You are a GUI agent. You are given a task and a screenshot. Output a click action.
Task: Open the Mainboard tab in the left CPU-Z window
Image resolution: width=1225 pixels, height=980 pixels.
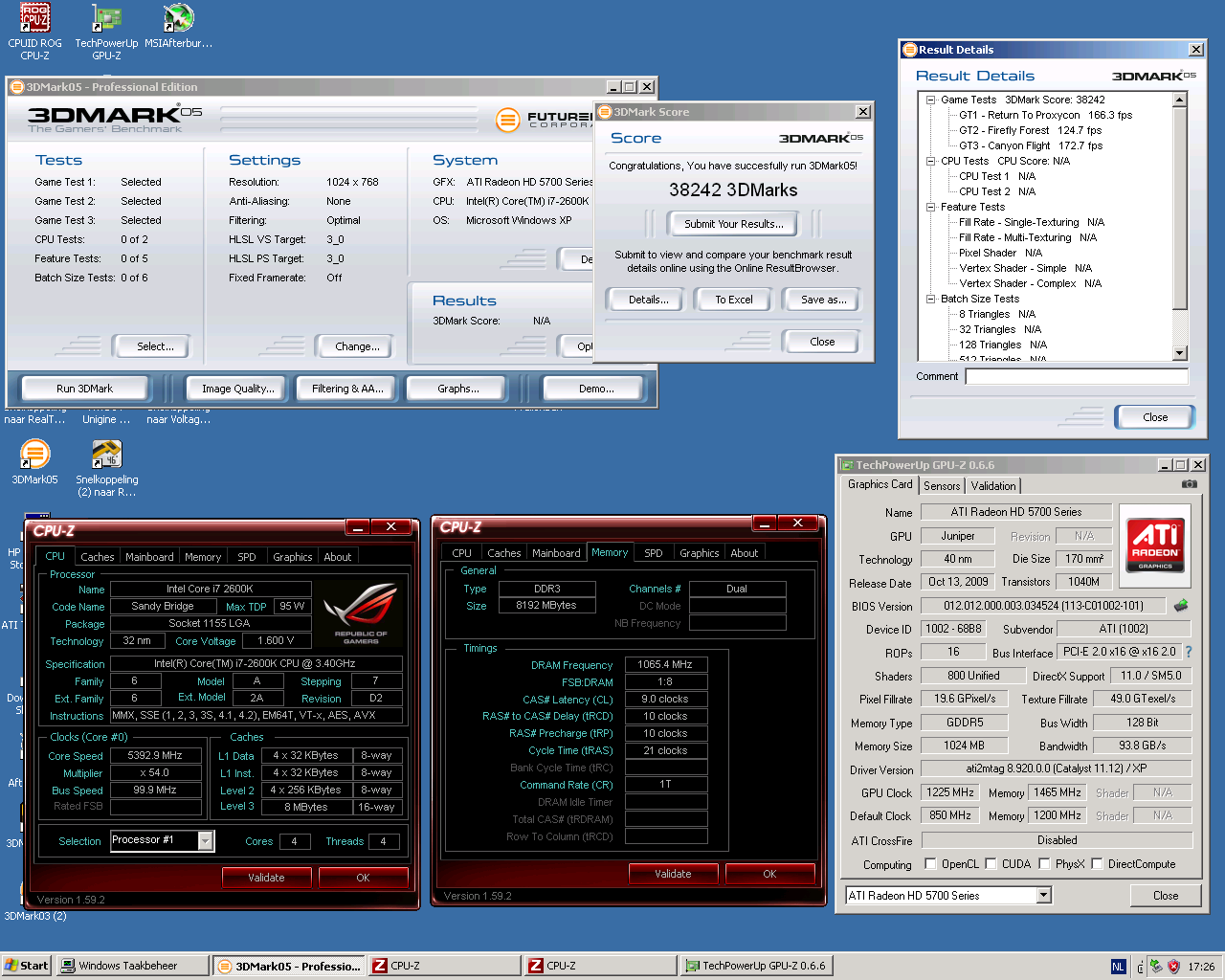(149, 557)
